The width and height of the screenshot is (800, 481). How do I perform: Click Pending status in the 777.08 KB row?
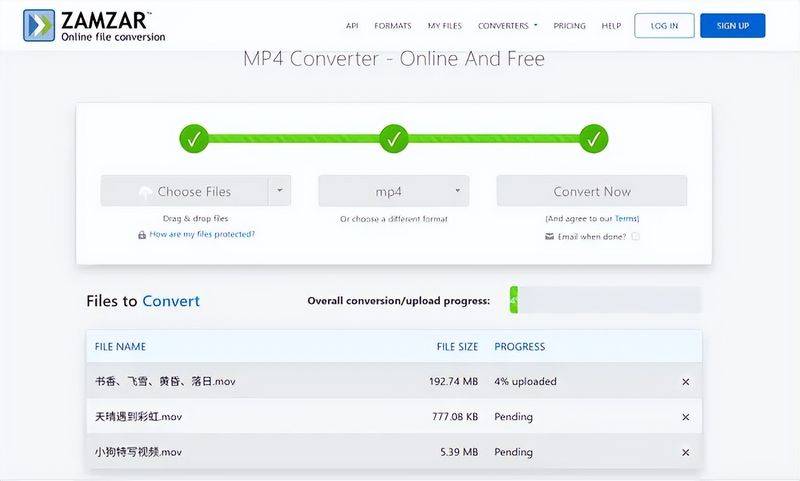[513, 417]
